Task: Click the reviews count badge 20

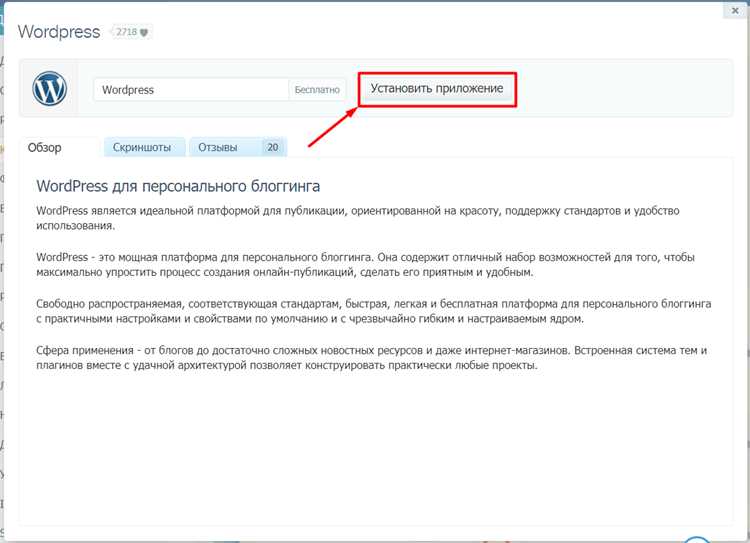Action: tap(273, 147)
